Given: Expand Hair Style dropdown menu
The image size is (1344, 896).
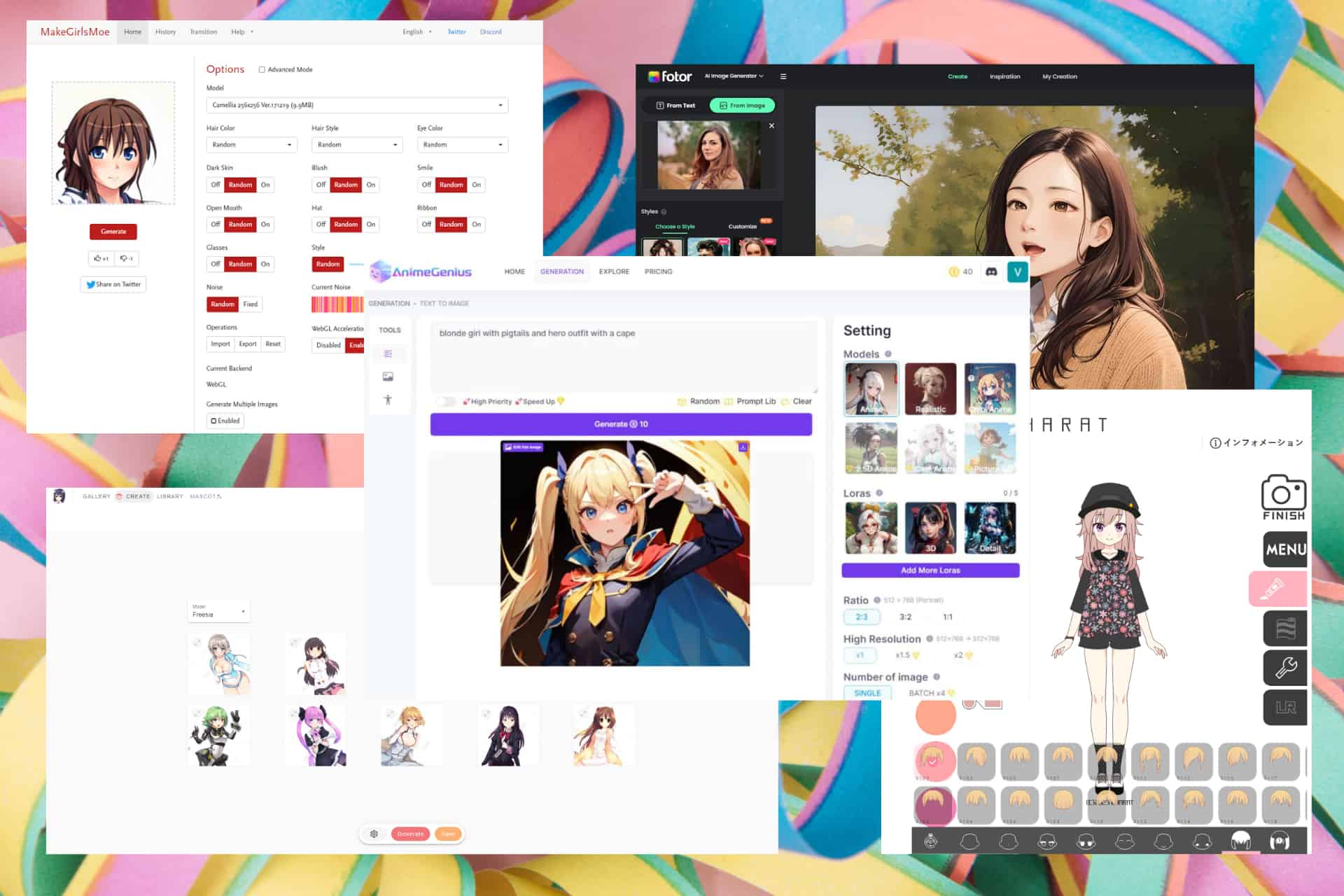Looking at the screenshot, I should [x=355, y=144].
